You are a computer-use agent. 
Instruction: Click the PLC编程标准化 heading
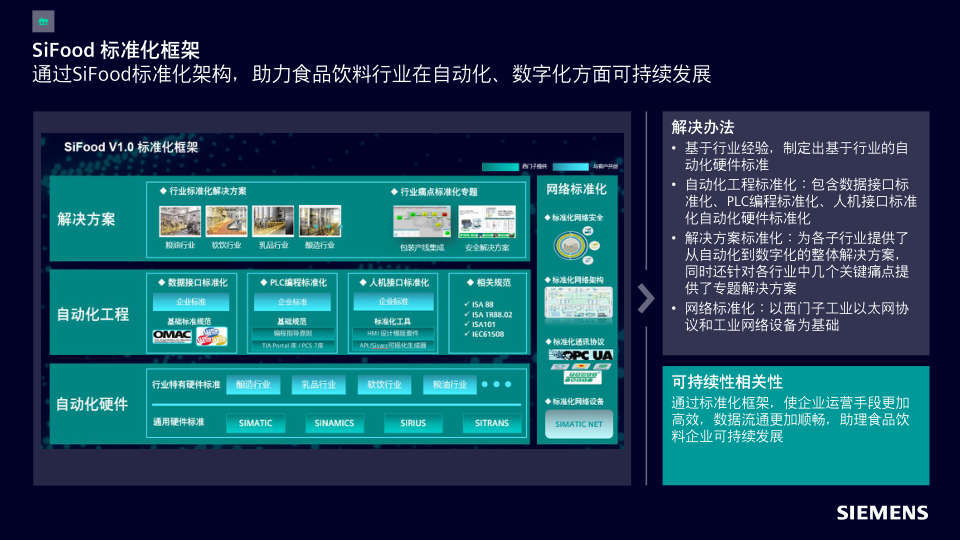[x=293, y=282]
